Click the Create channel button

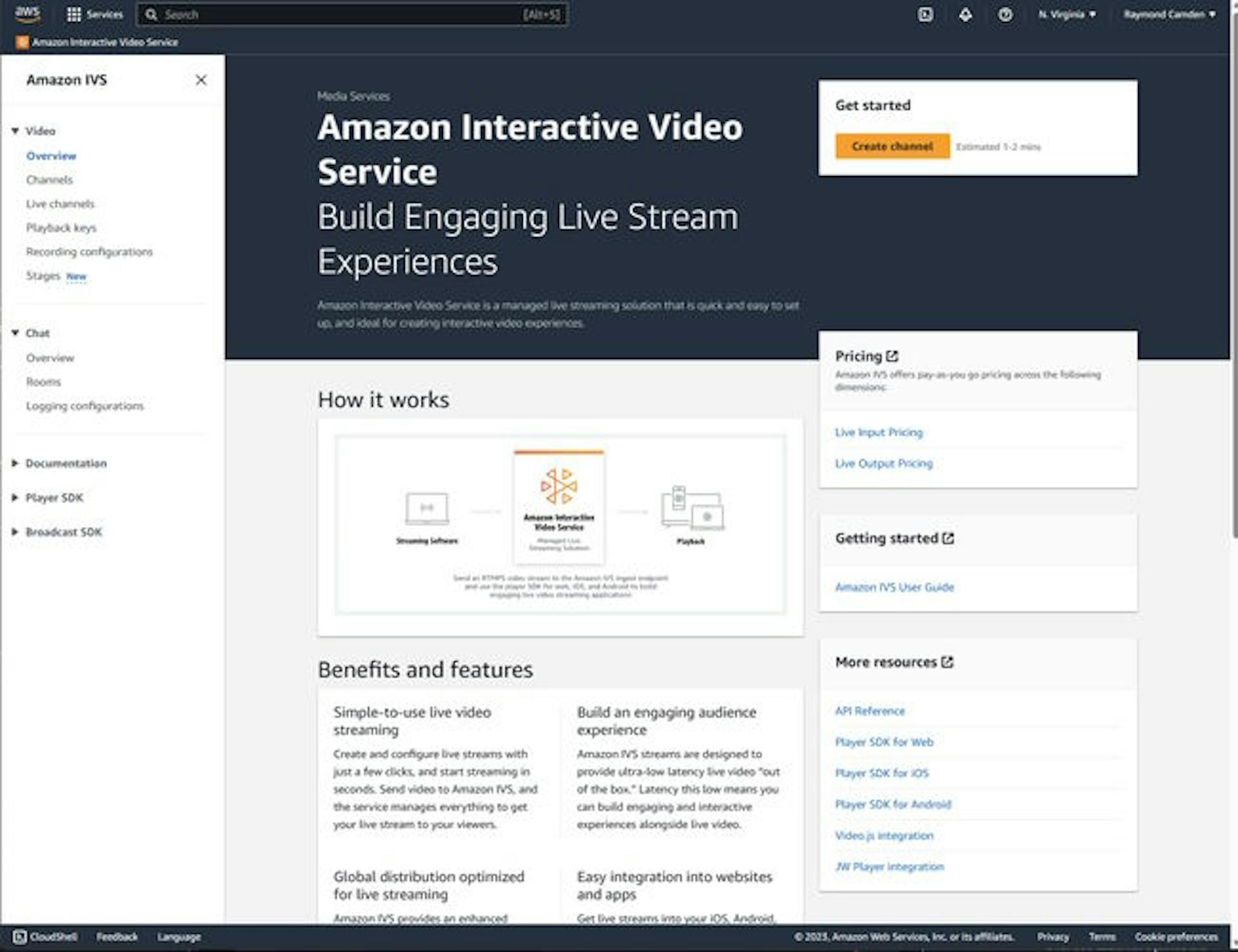(x=892, y=146)
